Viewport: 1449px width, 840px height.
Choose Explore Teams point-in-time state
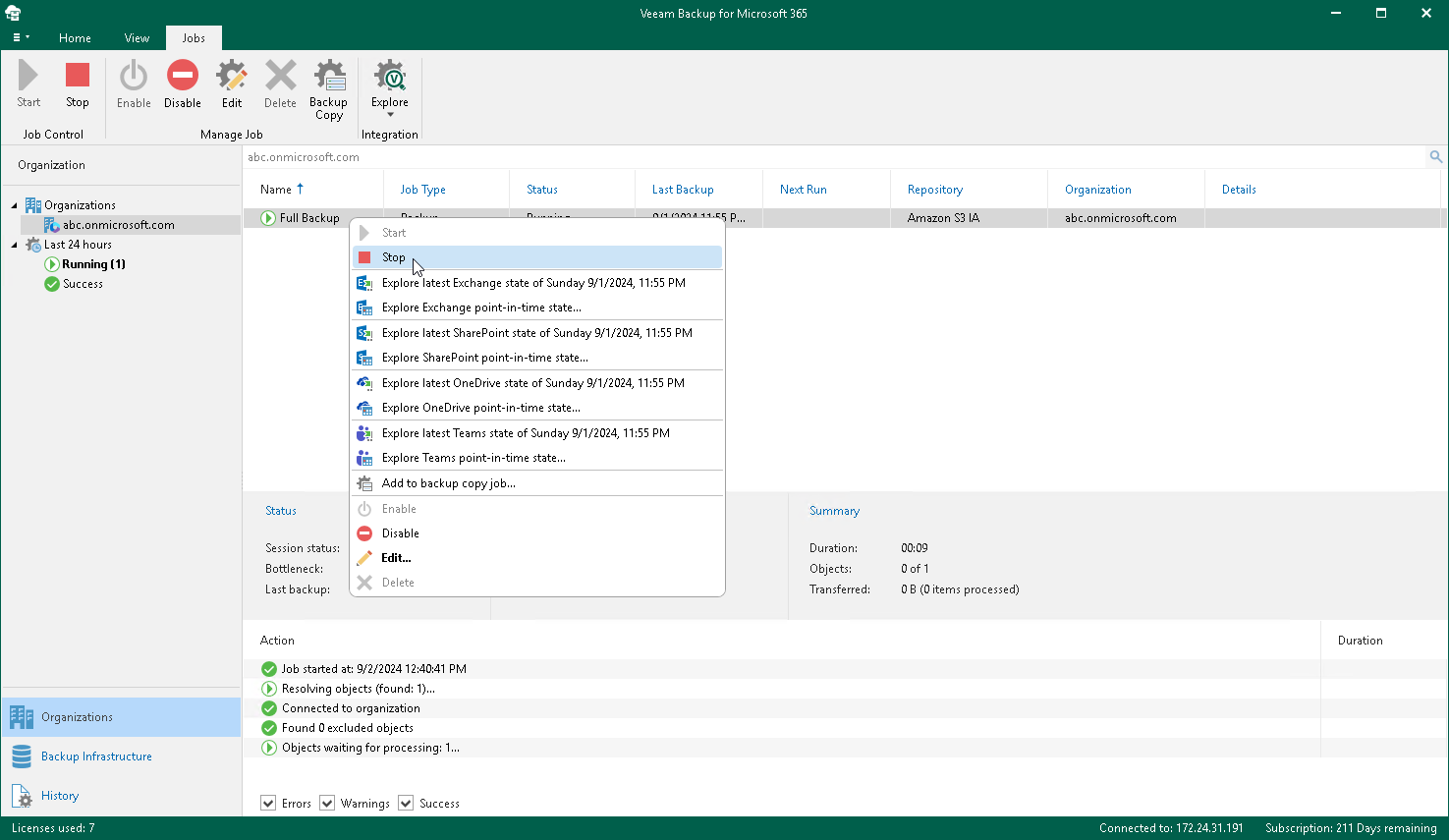point(537,458)
